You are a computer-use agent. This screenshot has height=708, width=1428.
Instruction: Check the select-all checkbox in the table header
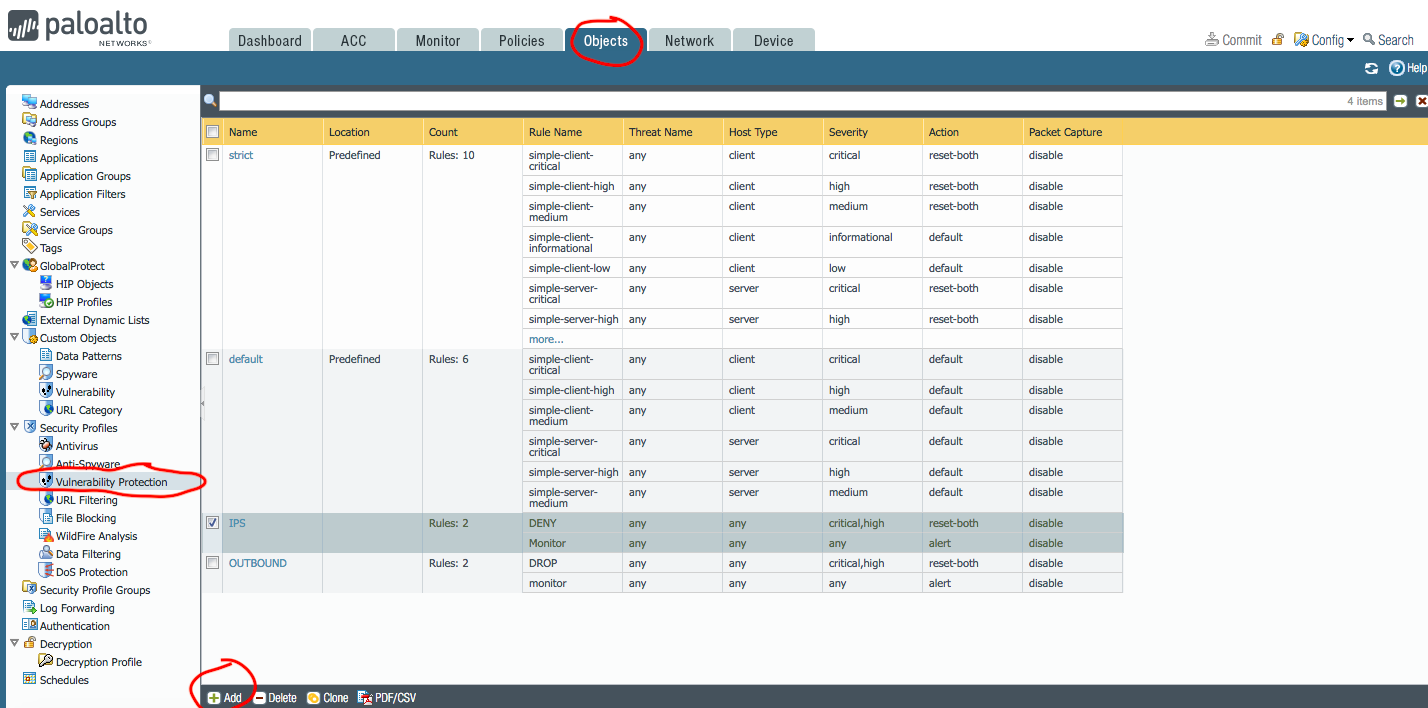[212, 131]
